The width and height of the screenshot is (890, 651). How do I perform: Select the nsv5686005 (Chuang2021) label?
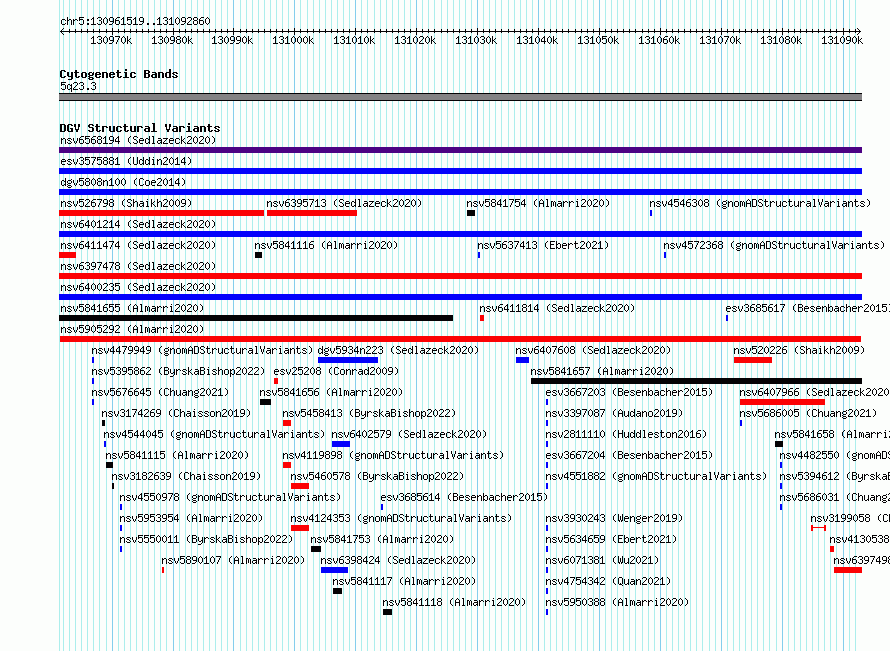808,413
